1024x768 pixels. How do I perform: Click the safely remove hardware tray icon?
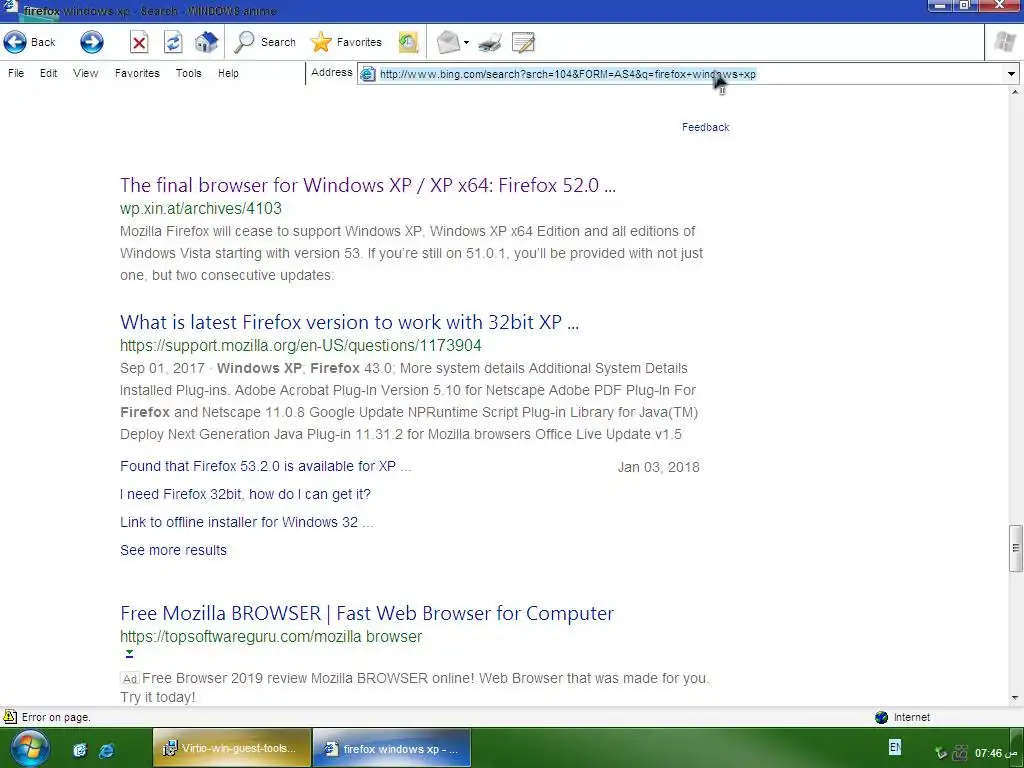coord(940,753)
